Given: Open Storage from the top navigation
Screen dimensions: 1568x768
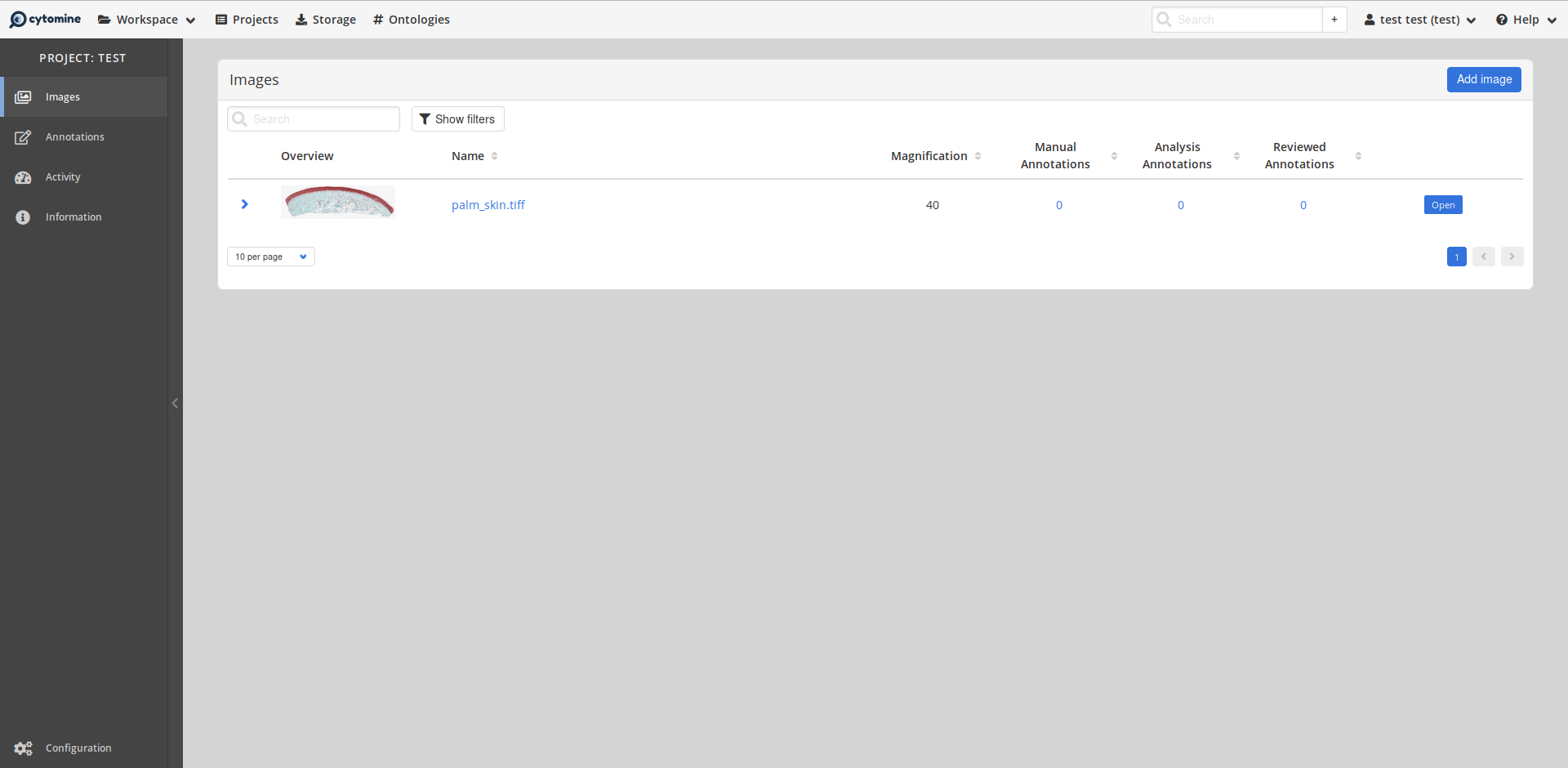Looking at the screenshot, I should coord(325,19).
